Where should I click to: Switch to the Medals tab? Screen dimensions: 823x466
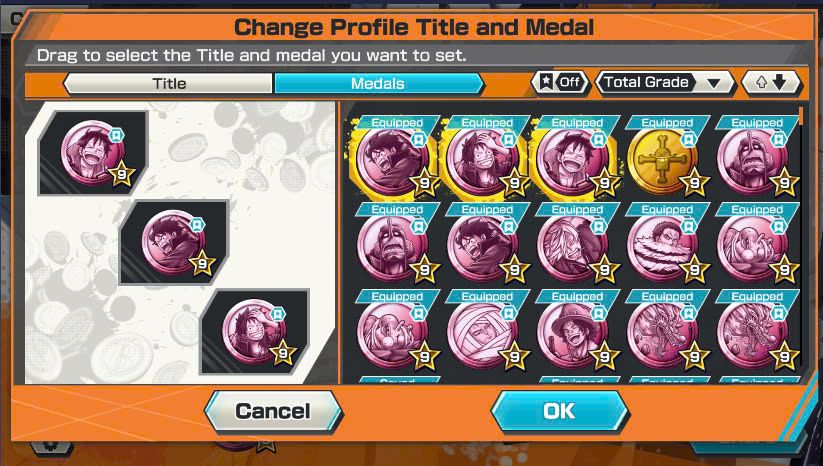tap(378, 83)
